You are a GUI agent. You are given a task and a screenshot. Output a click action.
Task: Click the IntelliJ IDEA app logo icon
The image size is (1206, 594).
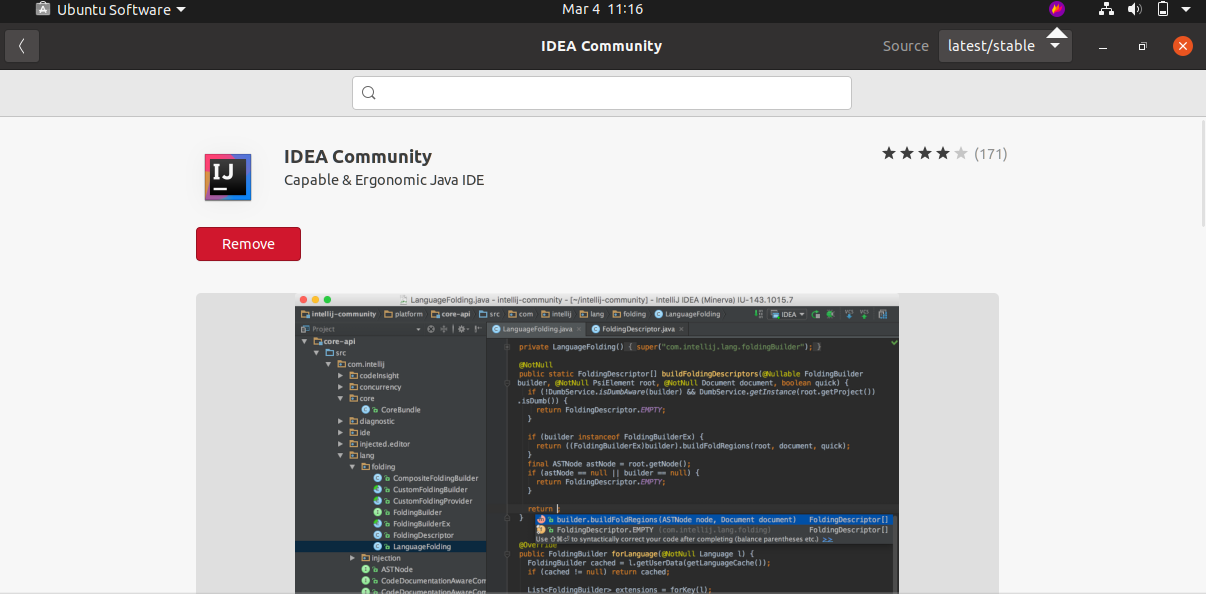click(228, 177)
